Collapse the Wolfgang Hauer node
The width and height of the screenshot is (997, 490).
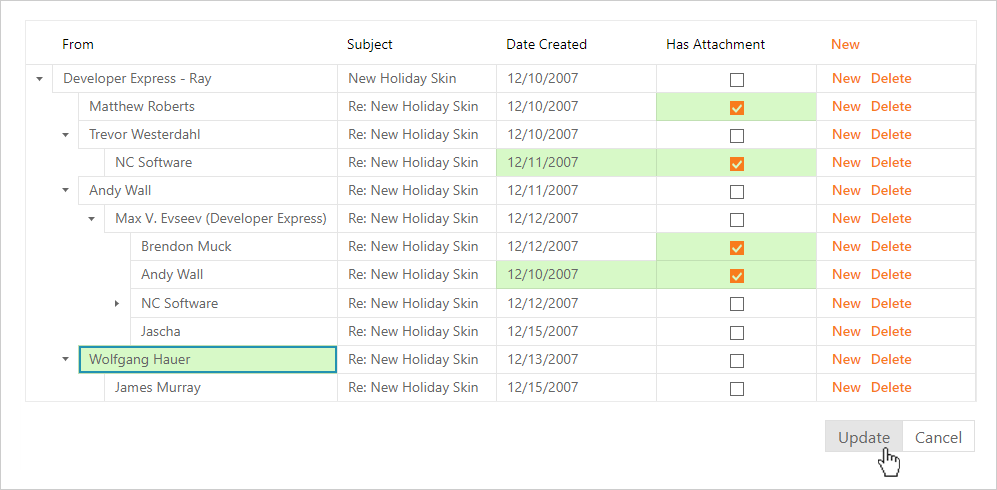tap(65, 359)
